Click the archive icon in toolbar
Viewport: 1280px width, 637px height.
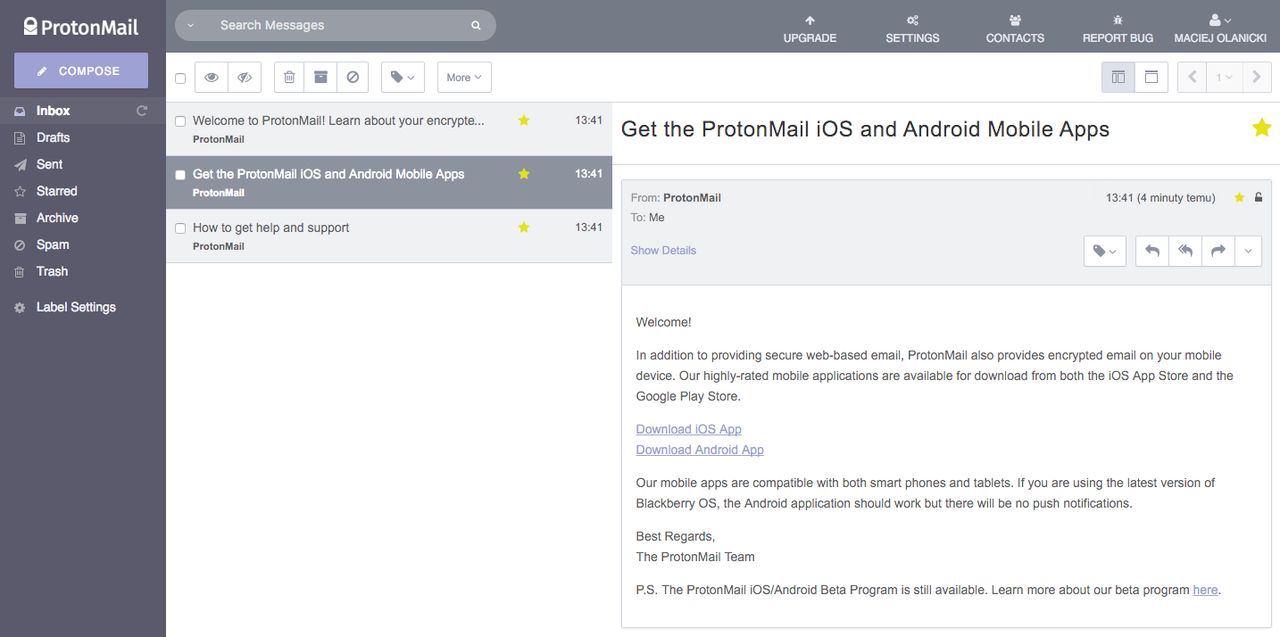tap(321, 77)
